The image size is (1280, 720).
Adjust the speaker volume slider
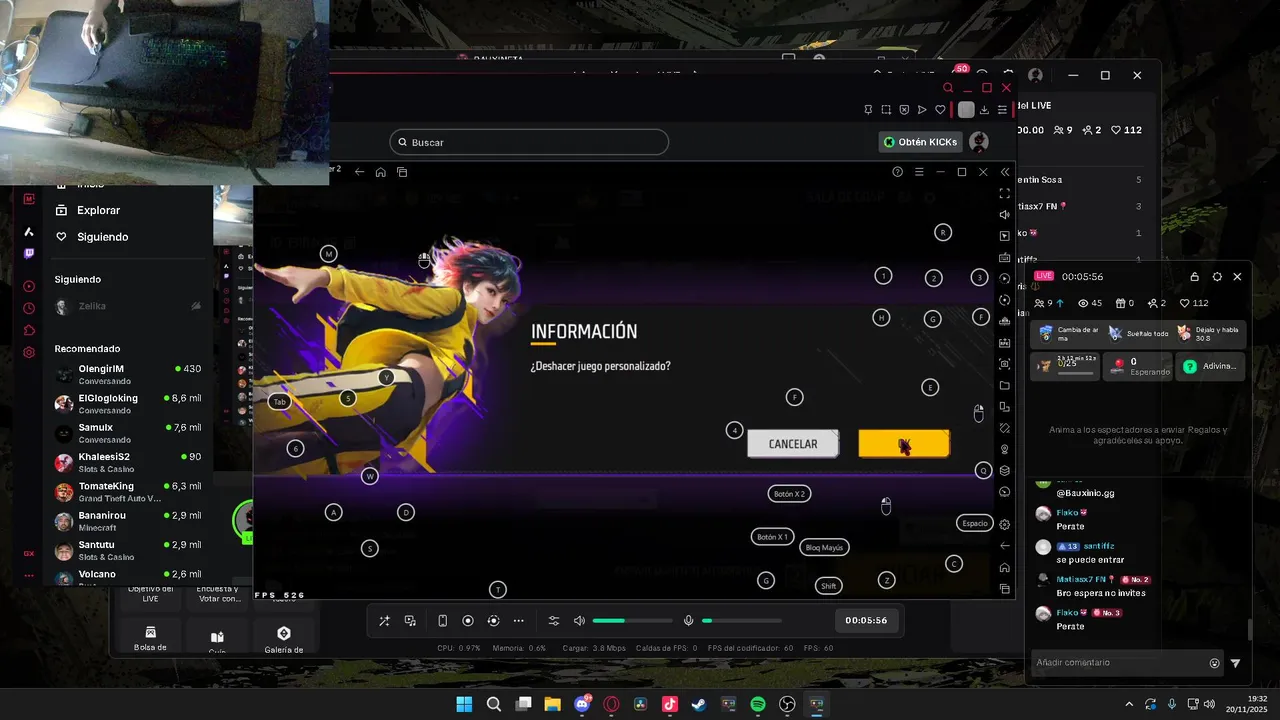(631, 621)
